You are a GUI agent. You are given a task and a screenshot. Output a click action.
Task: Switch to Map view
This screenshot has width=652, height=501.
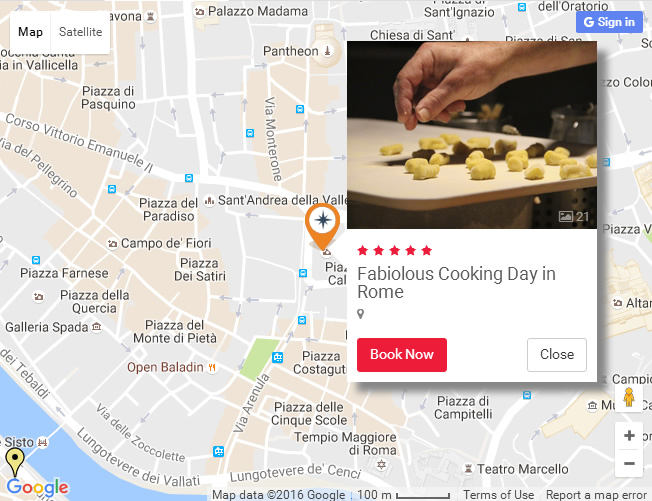(30, 32)
